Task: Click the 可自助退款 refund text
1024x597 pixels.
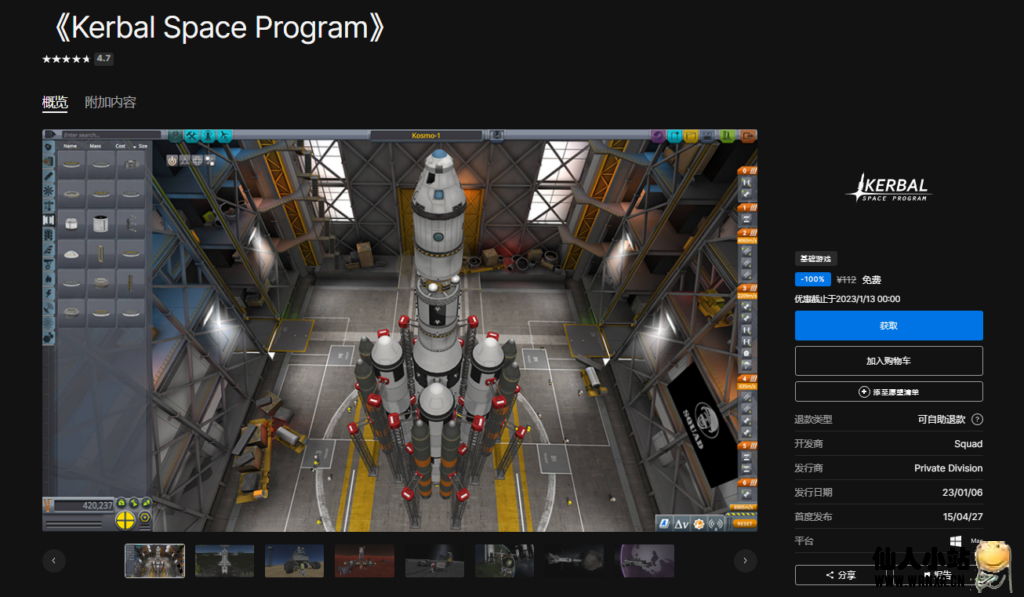Action: tap(941, 419)
